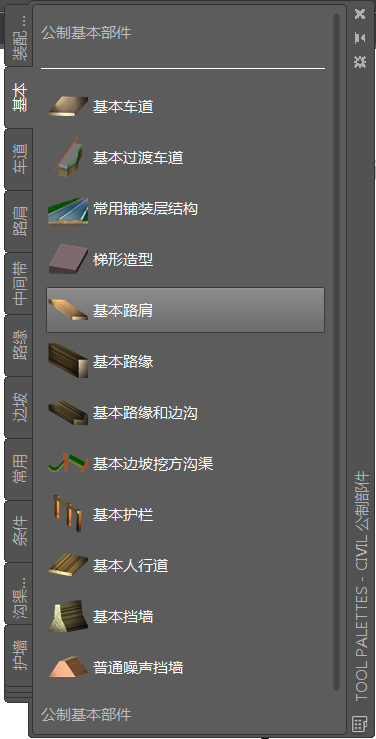Toggle palette auto-hide icon
Screen dimensions: 376x739
tap(360, 37)
